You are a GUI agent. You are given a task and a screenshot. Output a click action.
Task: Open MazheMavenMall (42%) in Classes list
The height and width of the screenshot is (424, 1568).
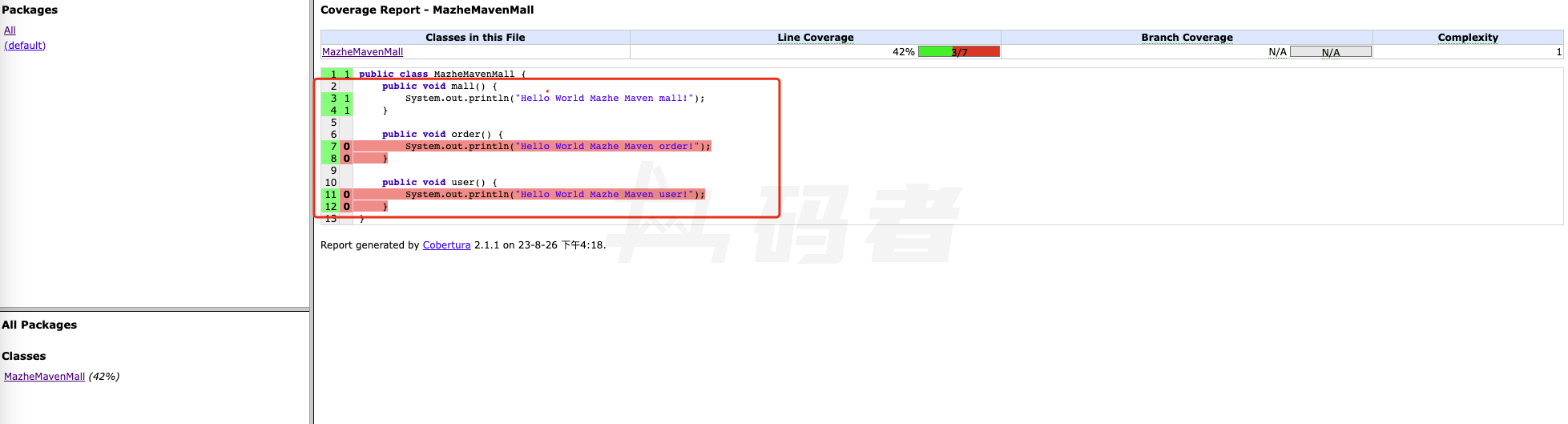point(45,377)
